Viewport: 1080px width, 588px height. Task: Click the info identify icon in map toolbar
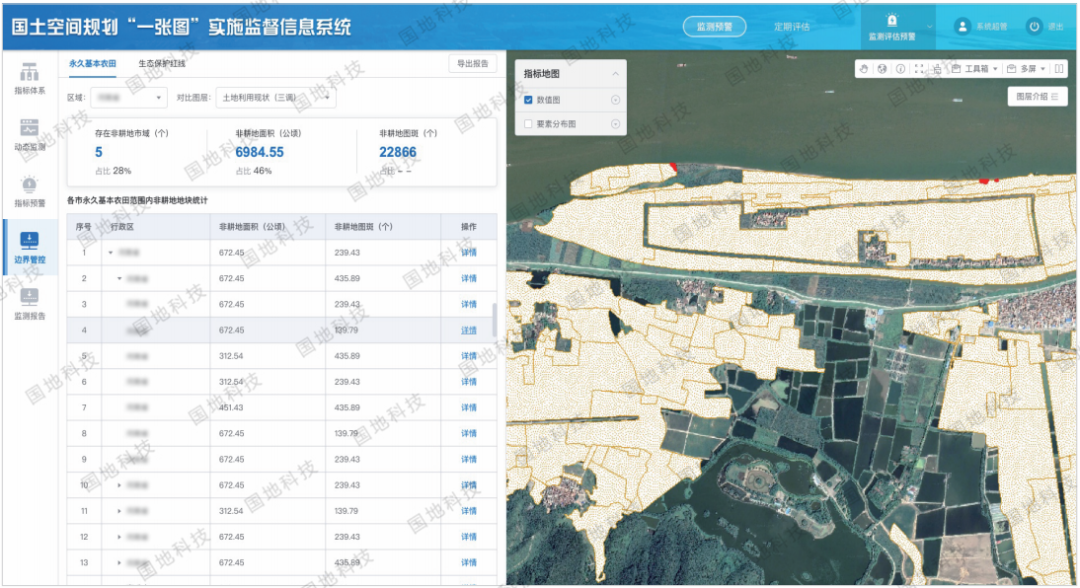click(x=900, y=69)
